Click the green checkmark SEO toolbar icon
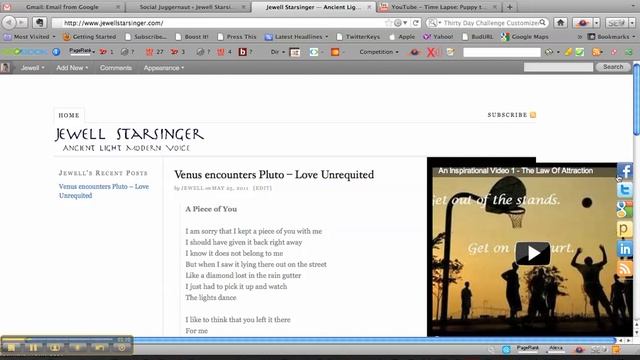640x360 pixels. (580, 52)
